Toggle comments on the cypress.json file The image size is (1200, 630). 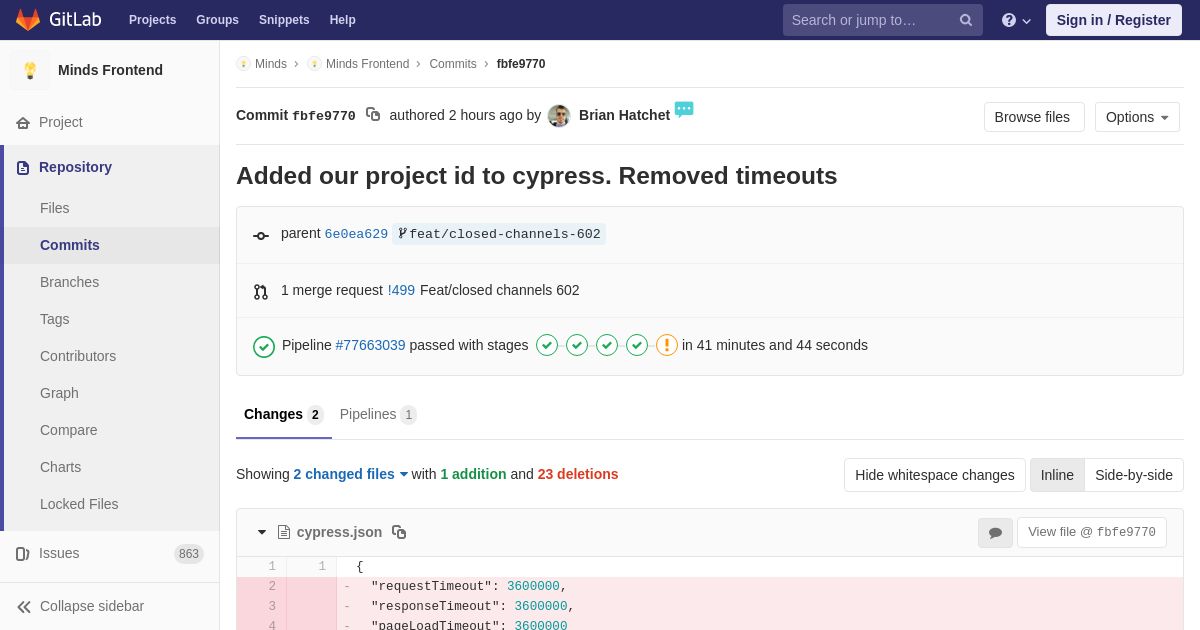(x=995, y=533)
